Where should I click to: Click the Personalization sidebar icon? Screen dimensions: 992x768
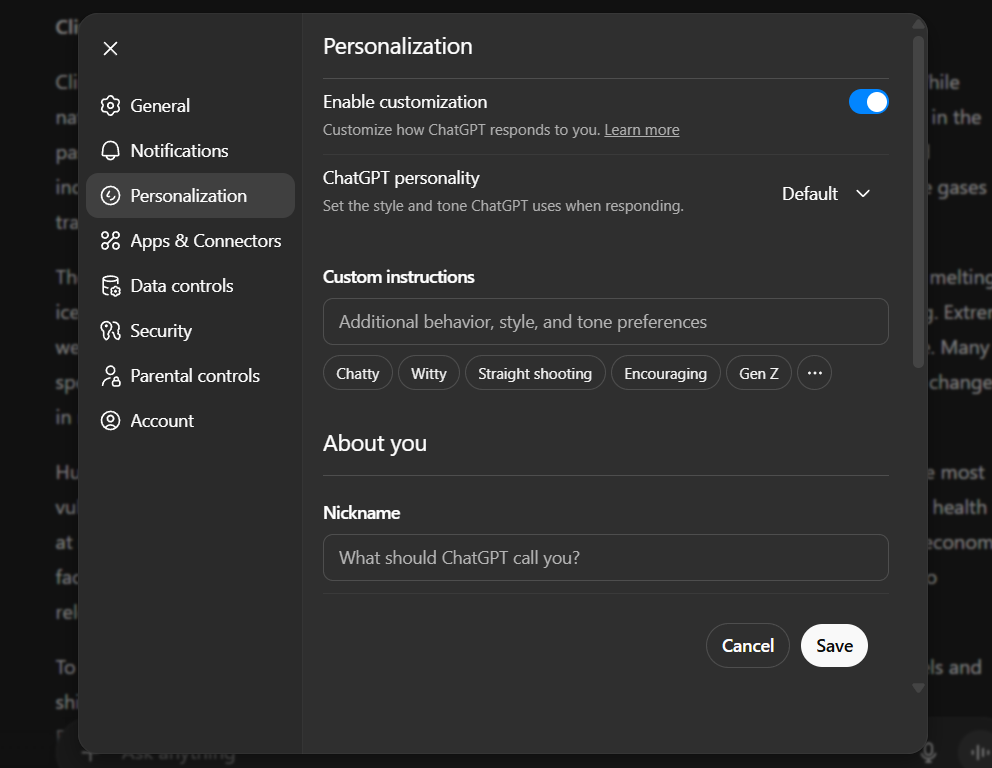pyautogui.click(x=111, y=196)
